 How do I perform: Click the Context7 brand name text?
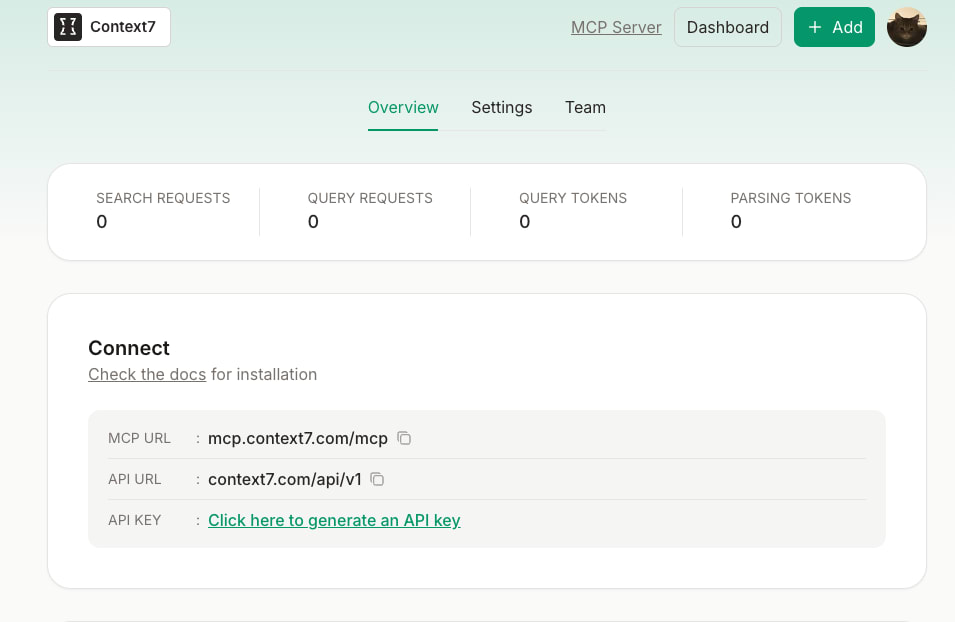[122, 27]
